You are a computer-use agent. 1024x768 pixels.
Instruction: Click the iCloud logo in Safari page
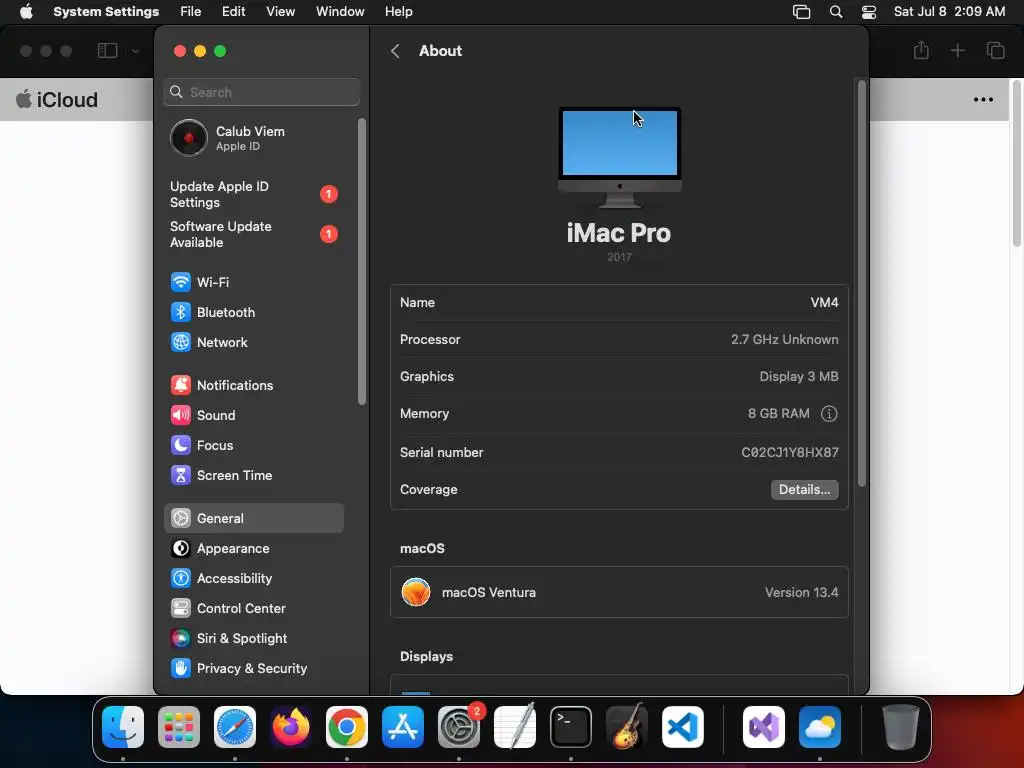click(x=57, y=100)
